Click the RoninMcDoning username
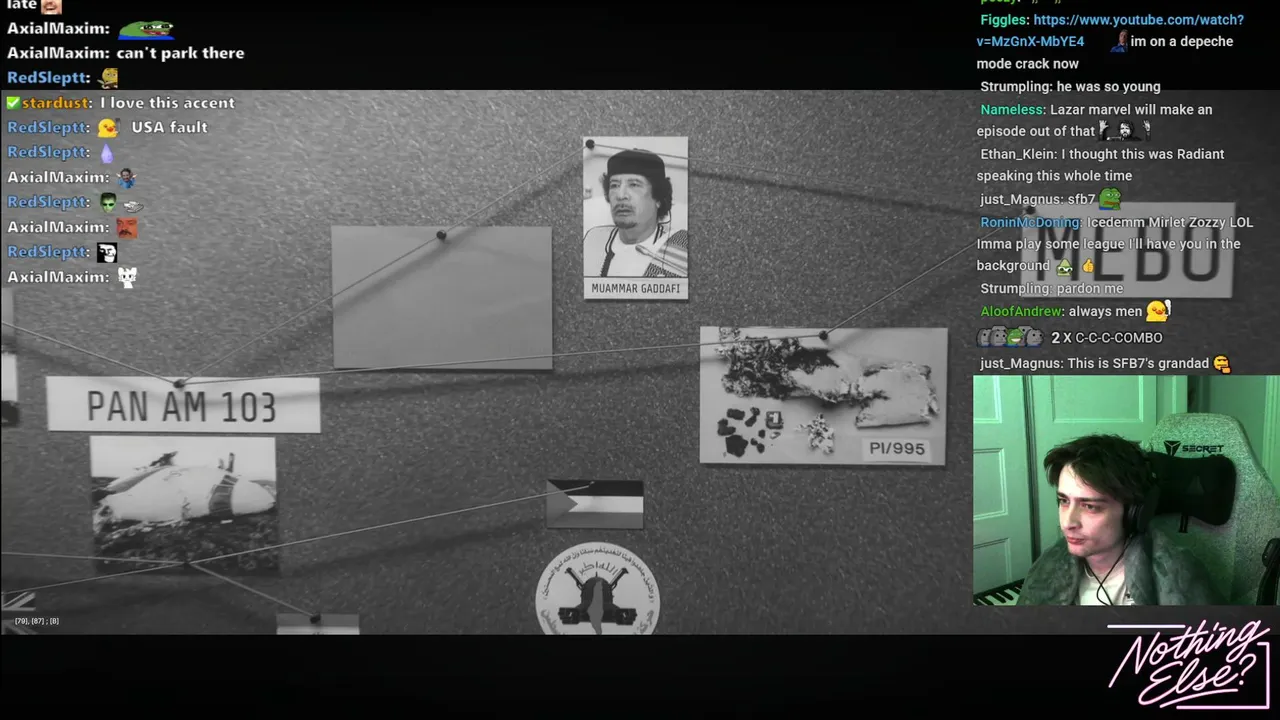1280x720 pixels. pyautogui.click(x=1029, y=222)
